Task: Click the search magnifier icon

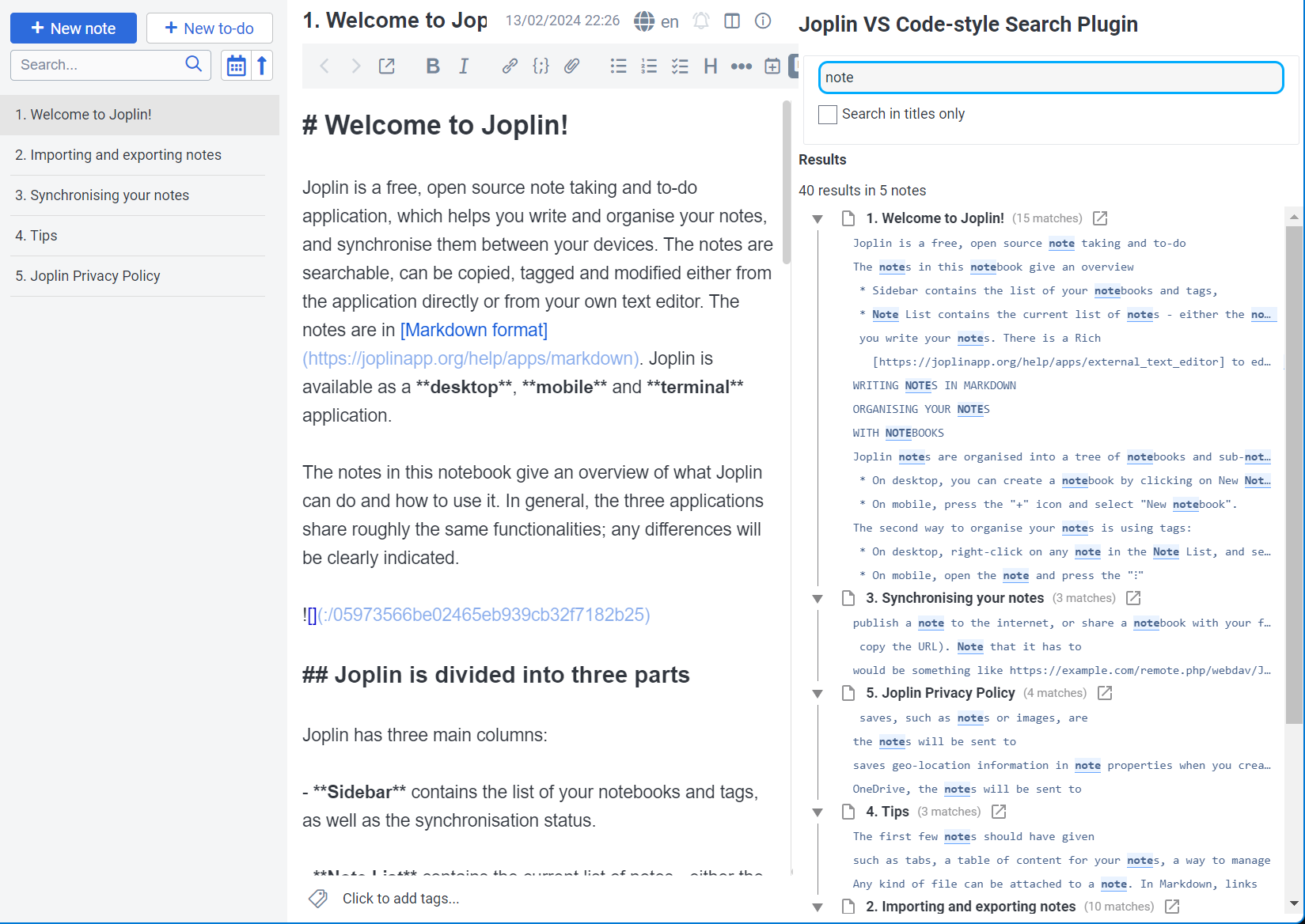Action: tap(194, 64)
